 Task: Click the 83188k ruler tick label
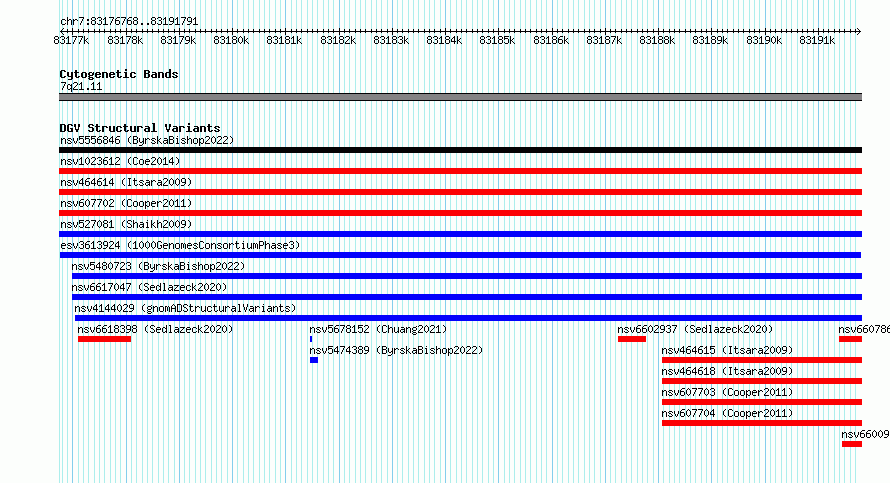tap(657, 40)
